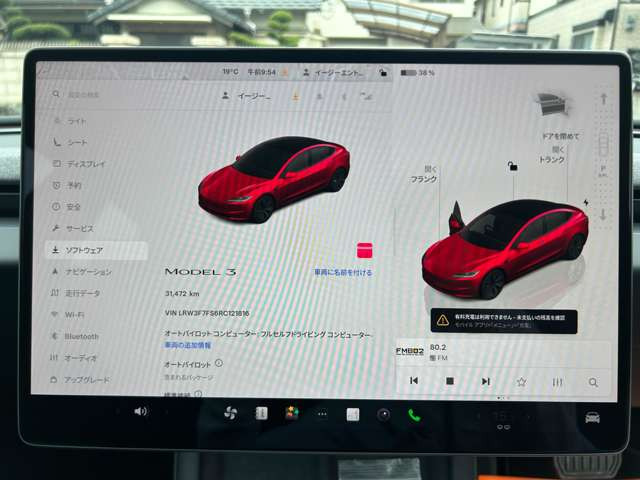Open the 予約 schedule menu
The height and width of the screenshot is (480, 640).
(x=67, y=186)
